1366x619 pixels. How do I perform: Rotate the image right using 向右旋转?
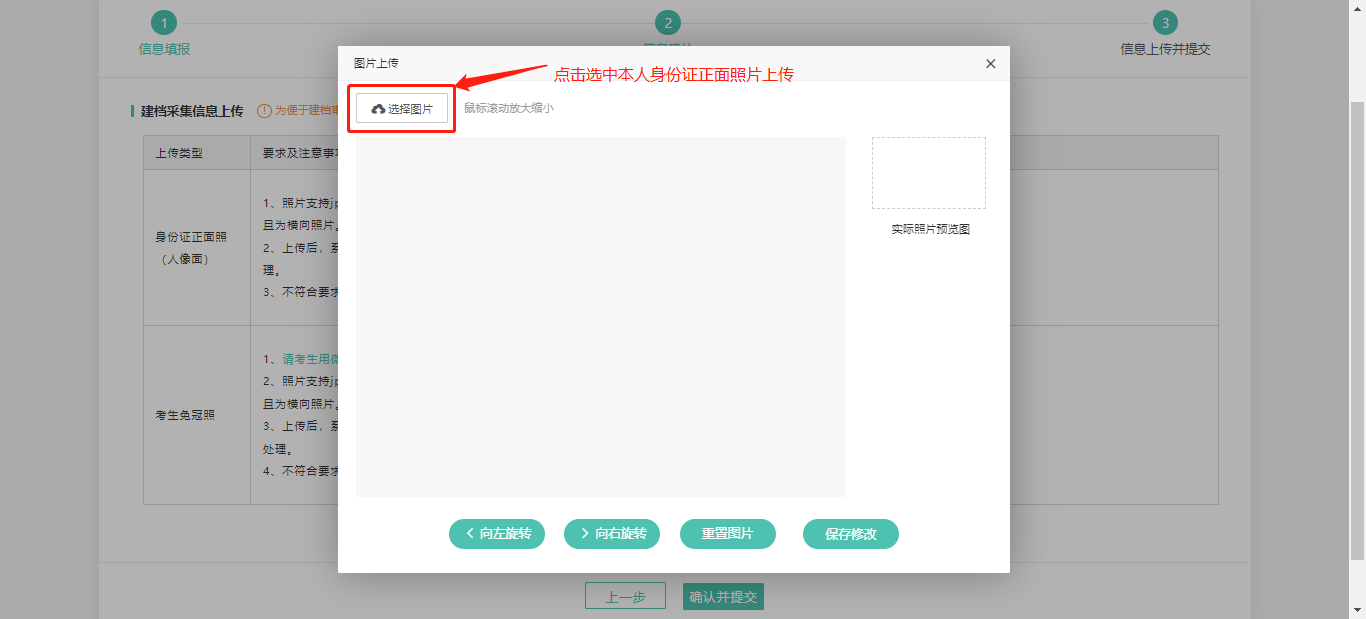612,534
